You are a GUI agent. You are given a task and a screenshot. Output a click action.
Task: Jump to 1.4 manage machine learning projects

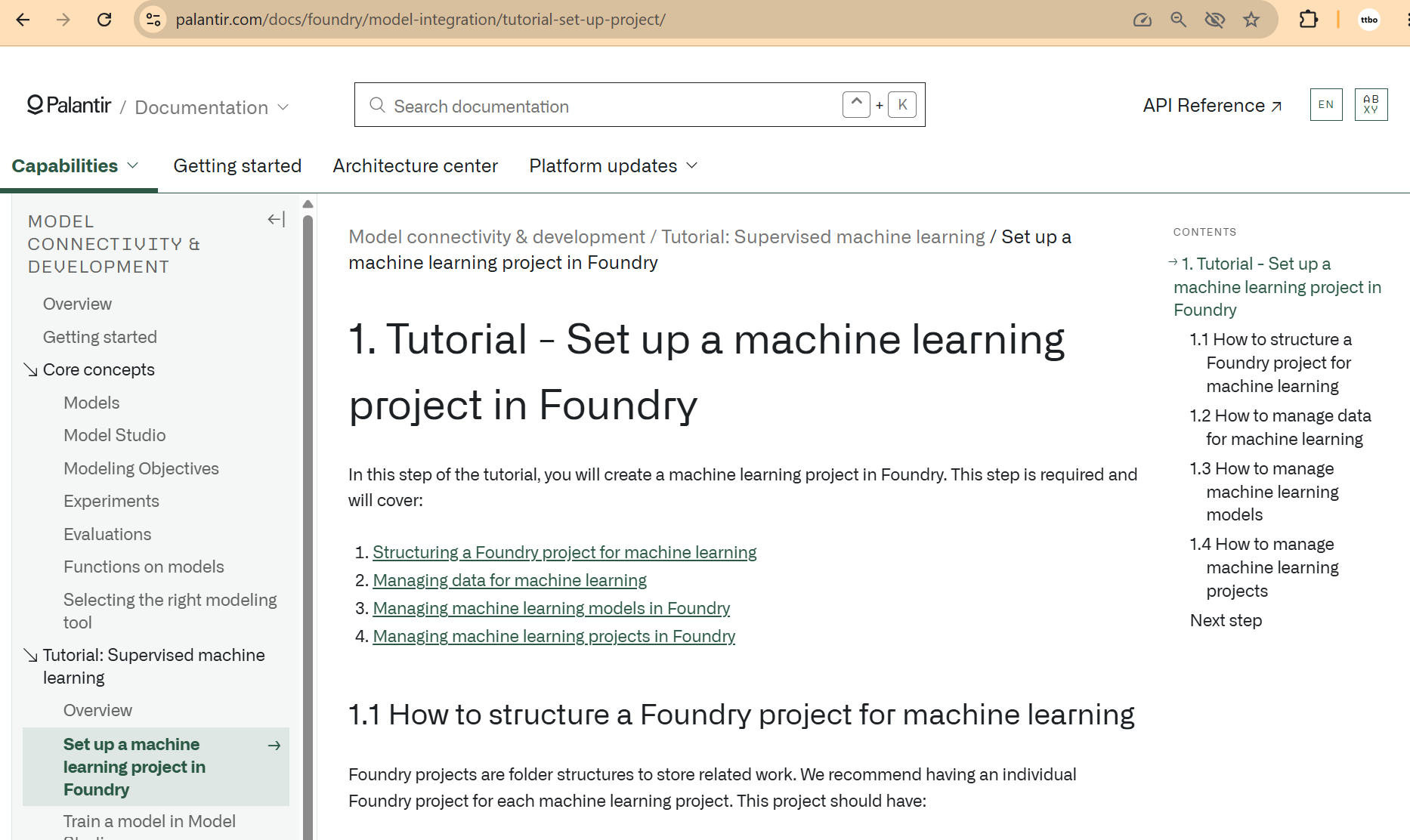point(1264,567)
